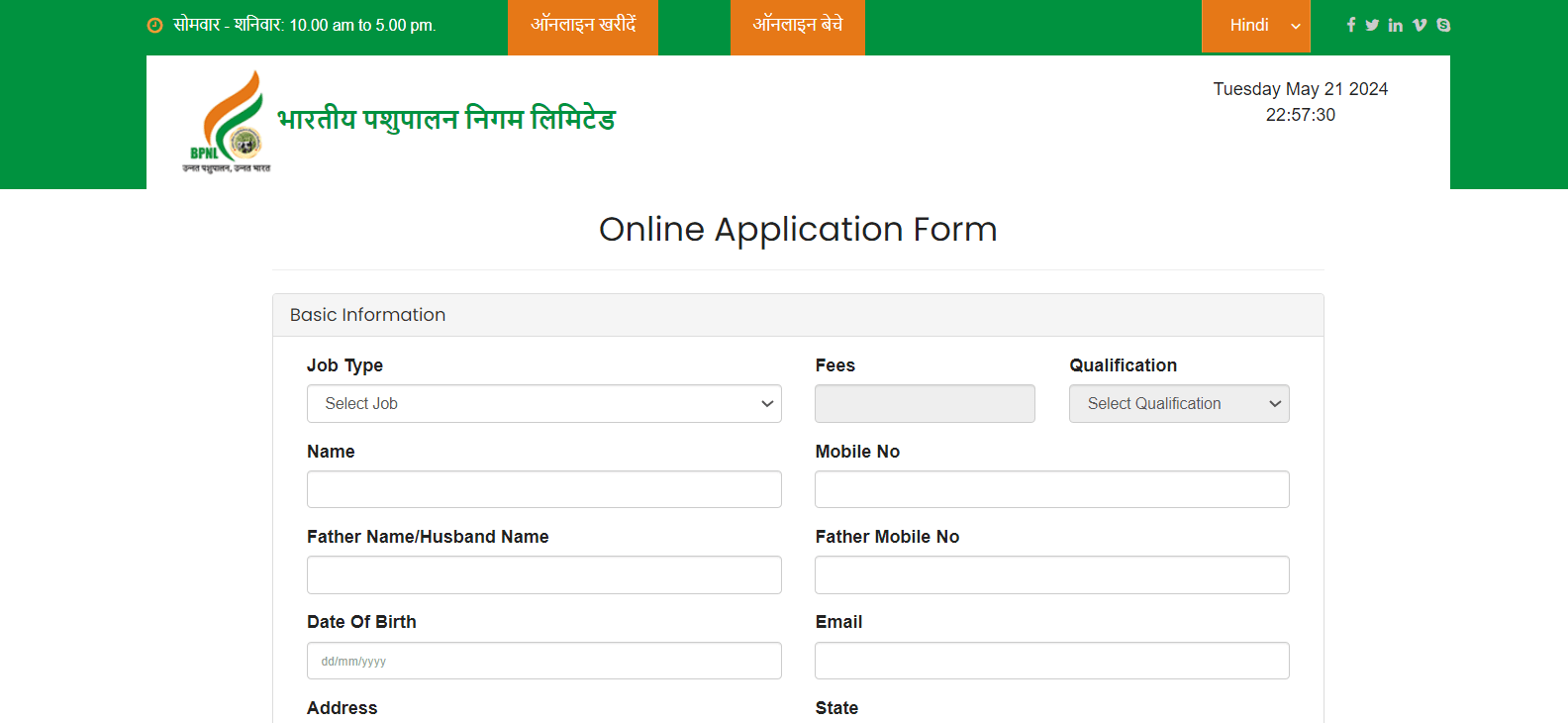The image size is (1568, 723).
Task: Open the LinkedIn social icon
Action: coord(1396,25)
